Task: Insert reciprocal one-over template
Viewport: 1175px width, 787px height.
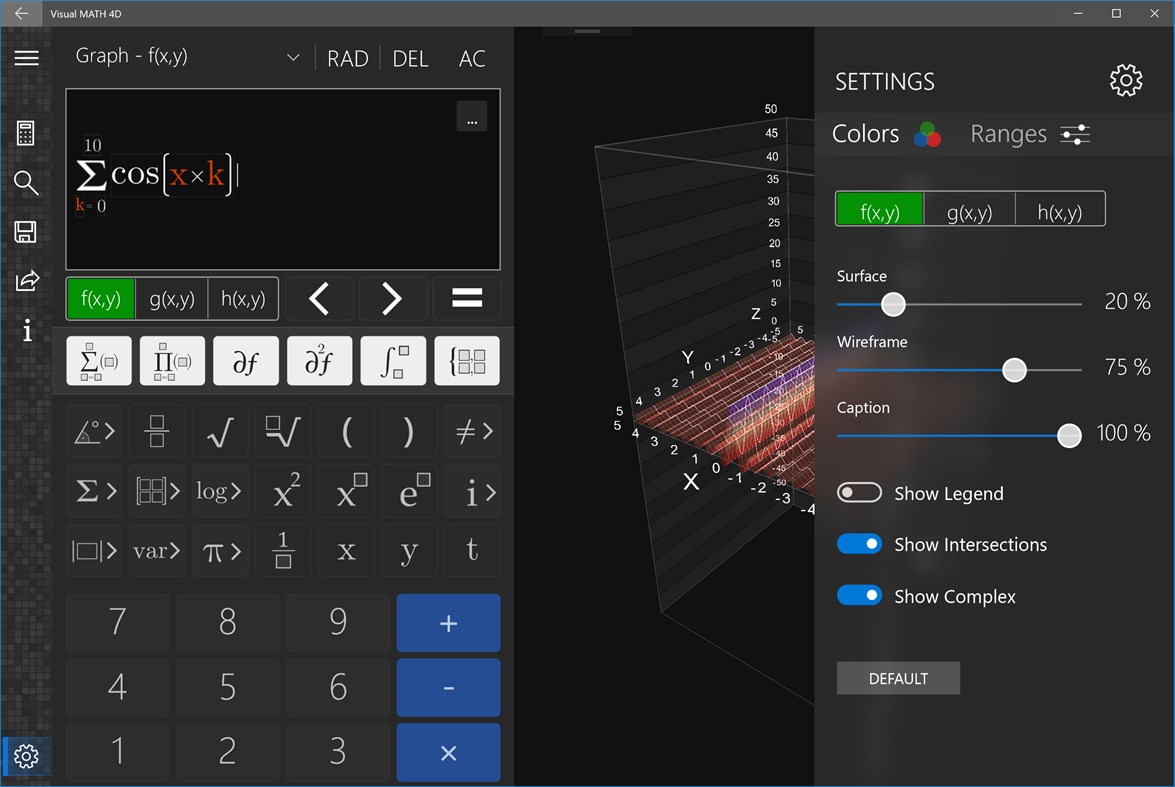Action: (283, 551)
